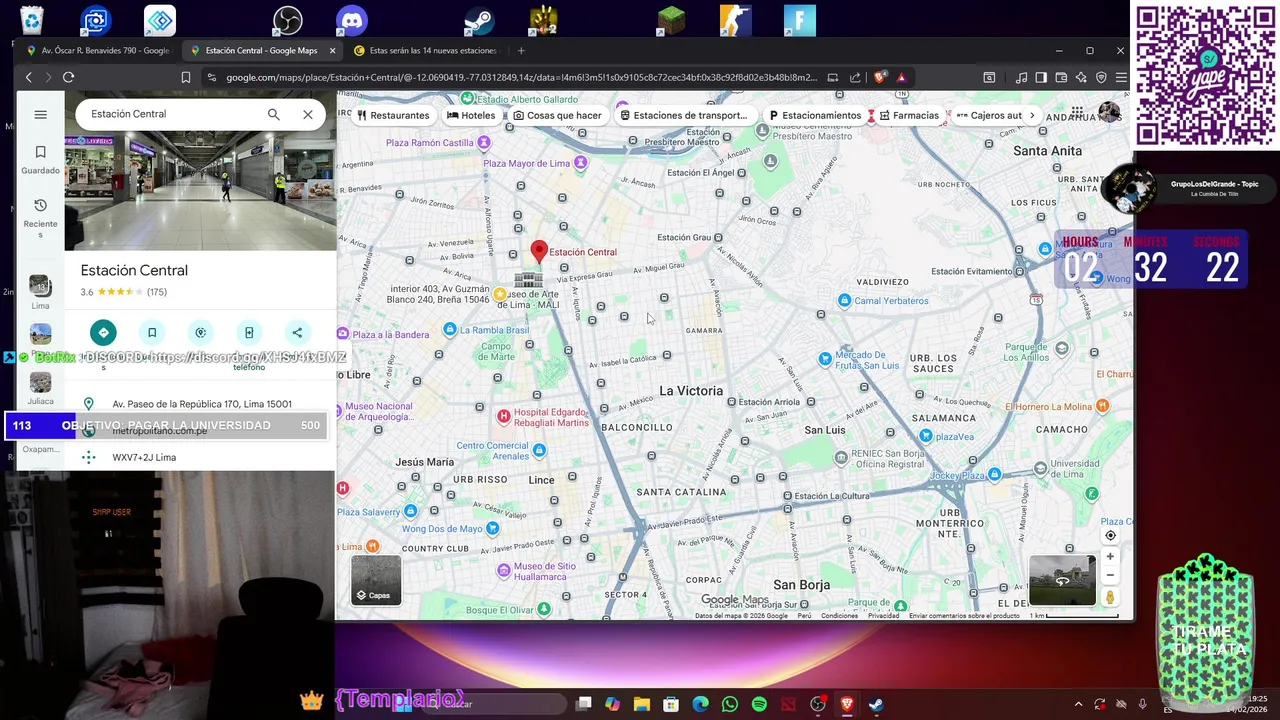The height and width of the screenshot is (720, 1280).
Task: Click the directions button for Estación Central
Action: (x=103, y=332)
